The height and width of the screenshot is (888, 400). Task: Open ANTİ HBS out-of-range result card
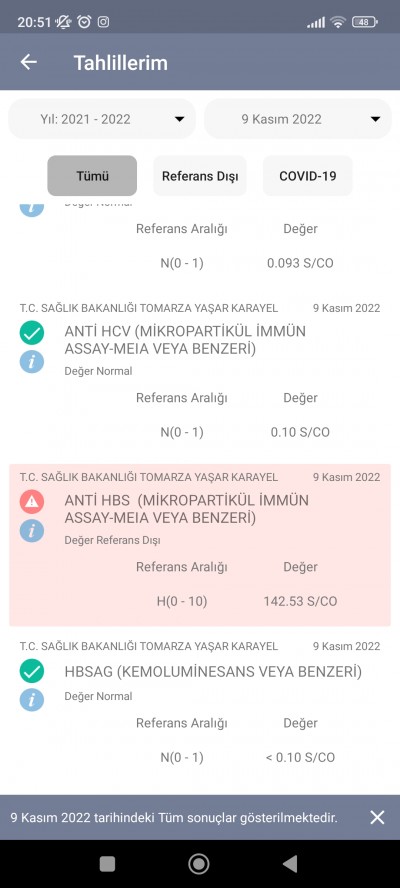point(200,545)
